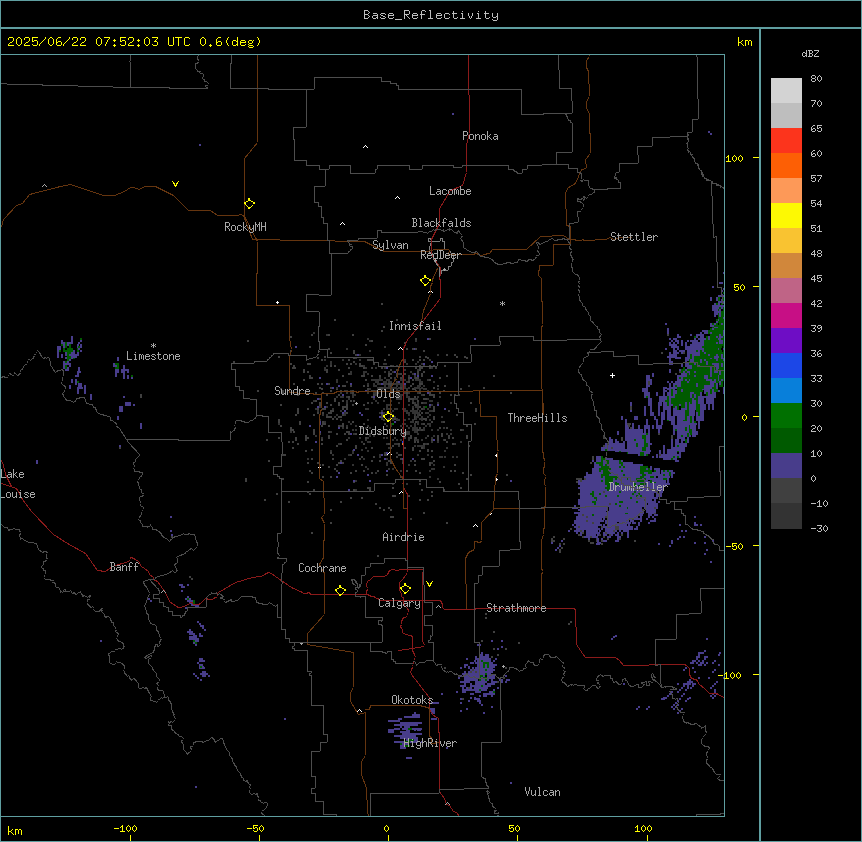This screenshot has height=842, width=862.
Task: Click the purple radar echo over HighRiver
Action: click(x=407, y=733)
